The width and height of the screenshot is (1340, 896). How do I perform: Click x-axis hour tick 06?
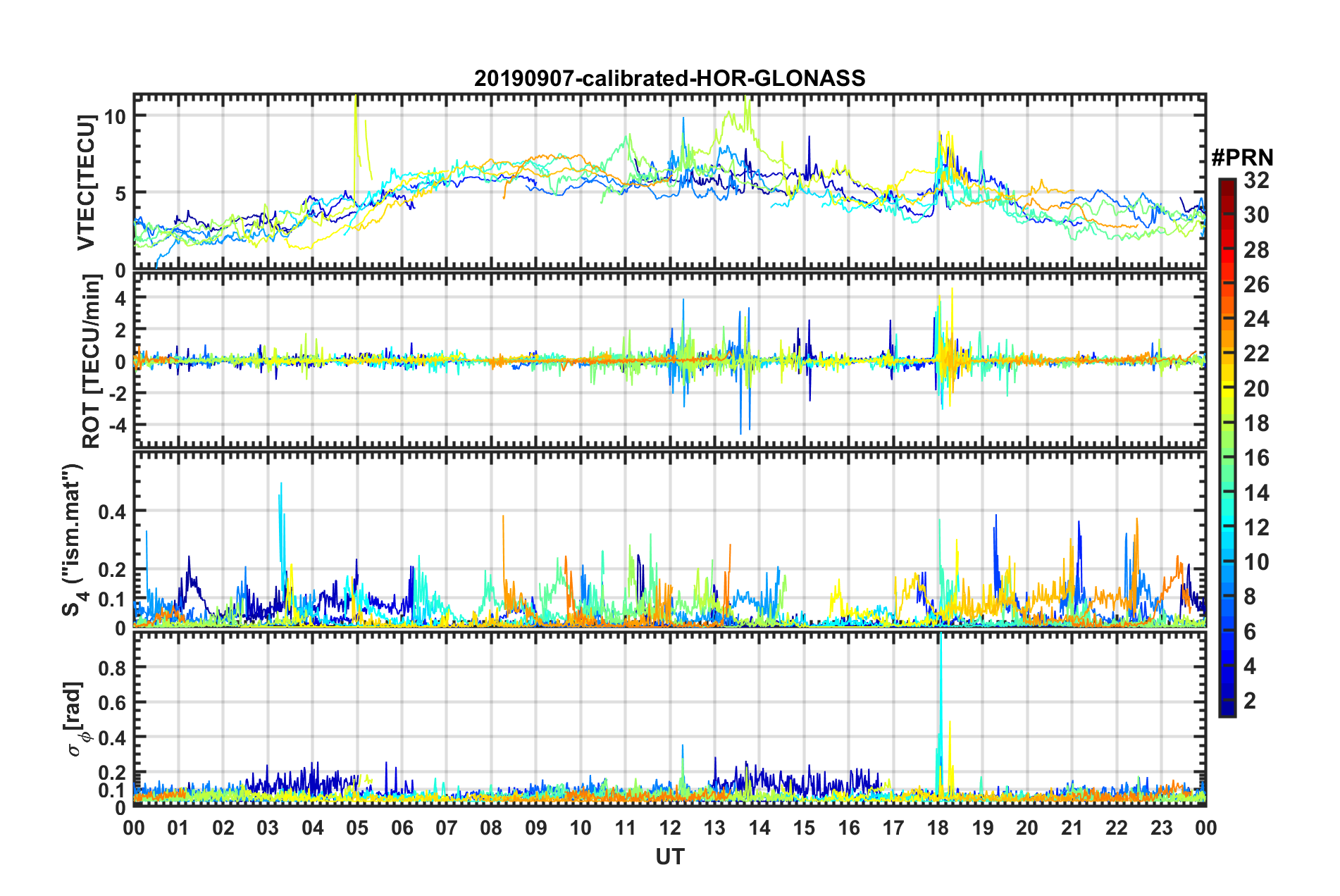(x=402, y=828)
